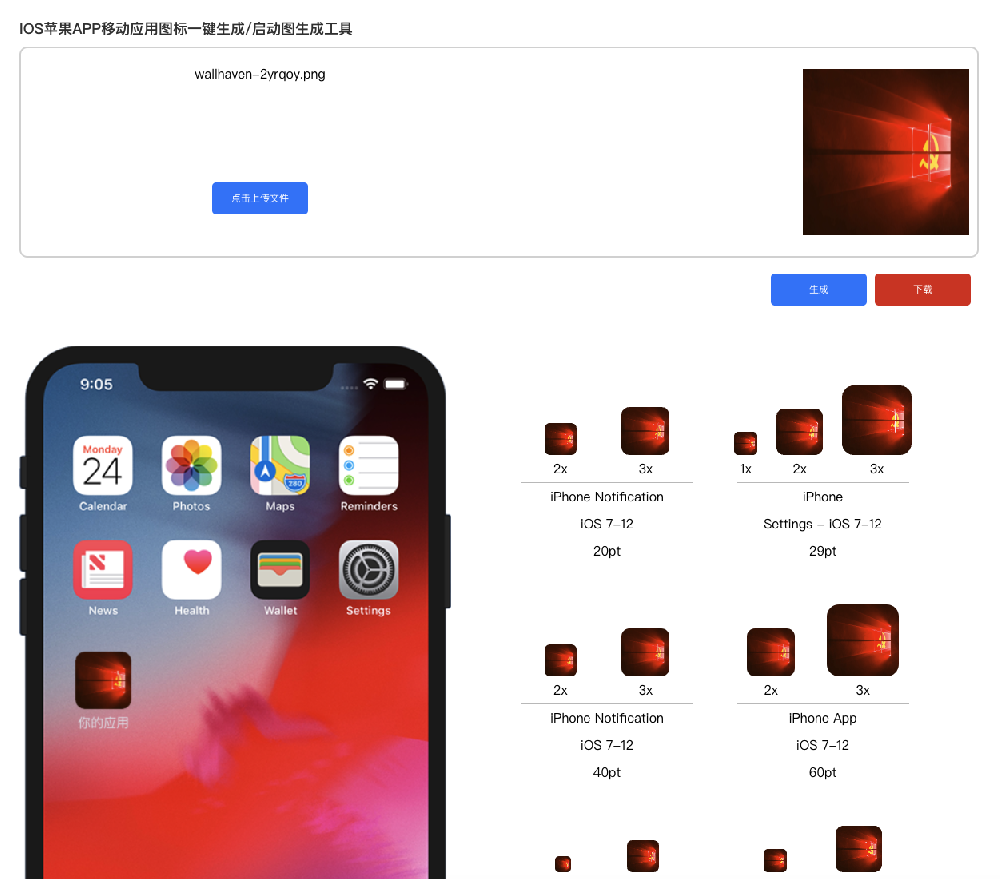The height and width of the screenshot is (879, 1000).
Task: Tap the Photos app icon on phone
Action: (191, 466)
